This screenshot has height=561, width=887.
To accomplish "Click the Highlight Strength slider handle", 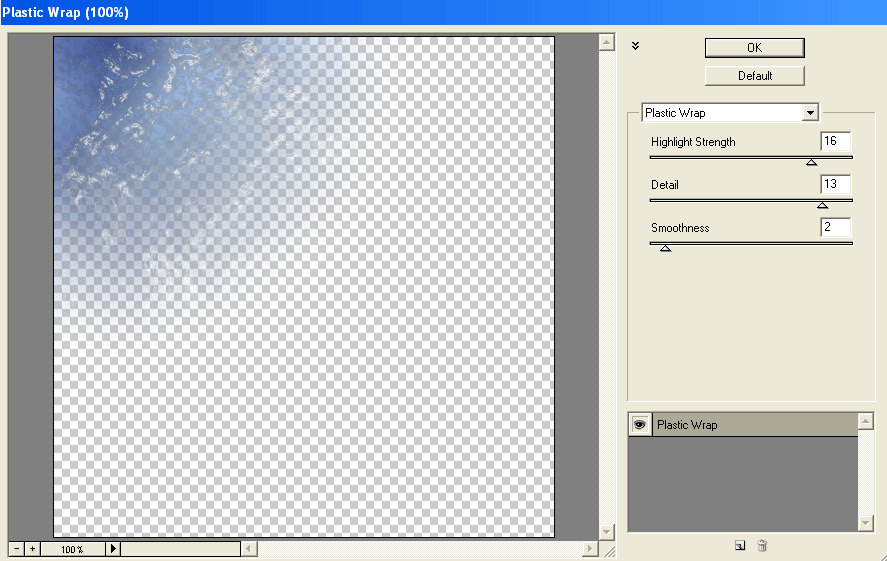I will 811,162.
